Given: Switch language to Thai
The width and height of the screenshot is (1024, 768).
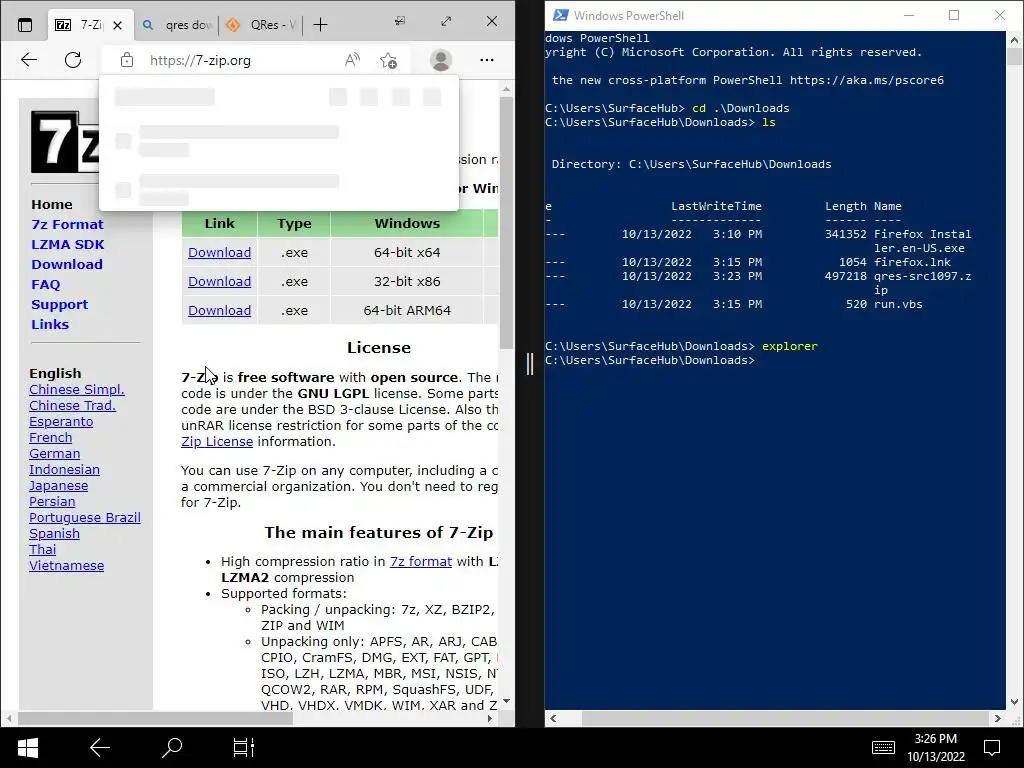Looking at the screenshot, I should (42, 549).
